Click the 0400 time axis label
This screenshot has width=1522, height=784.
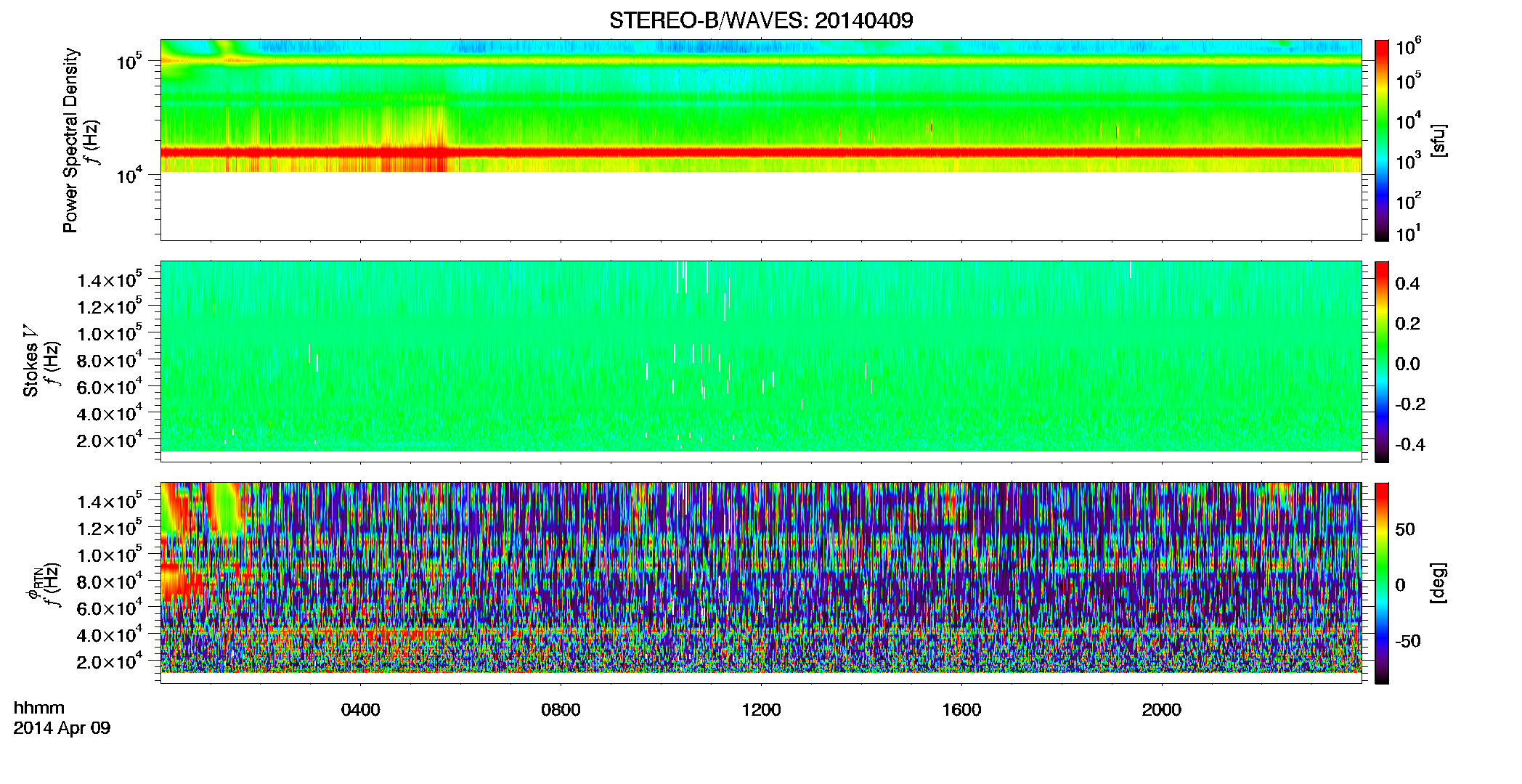(x=360, y=710)
